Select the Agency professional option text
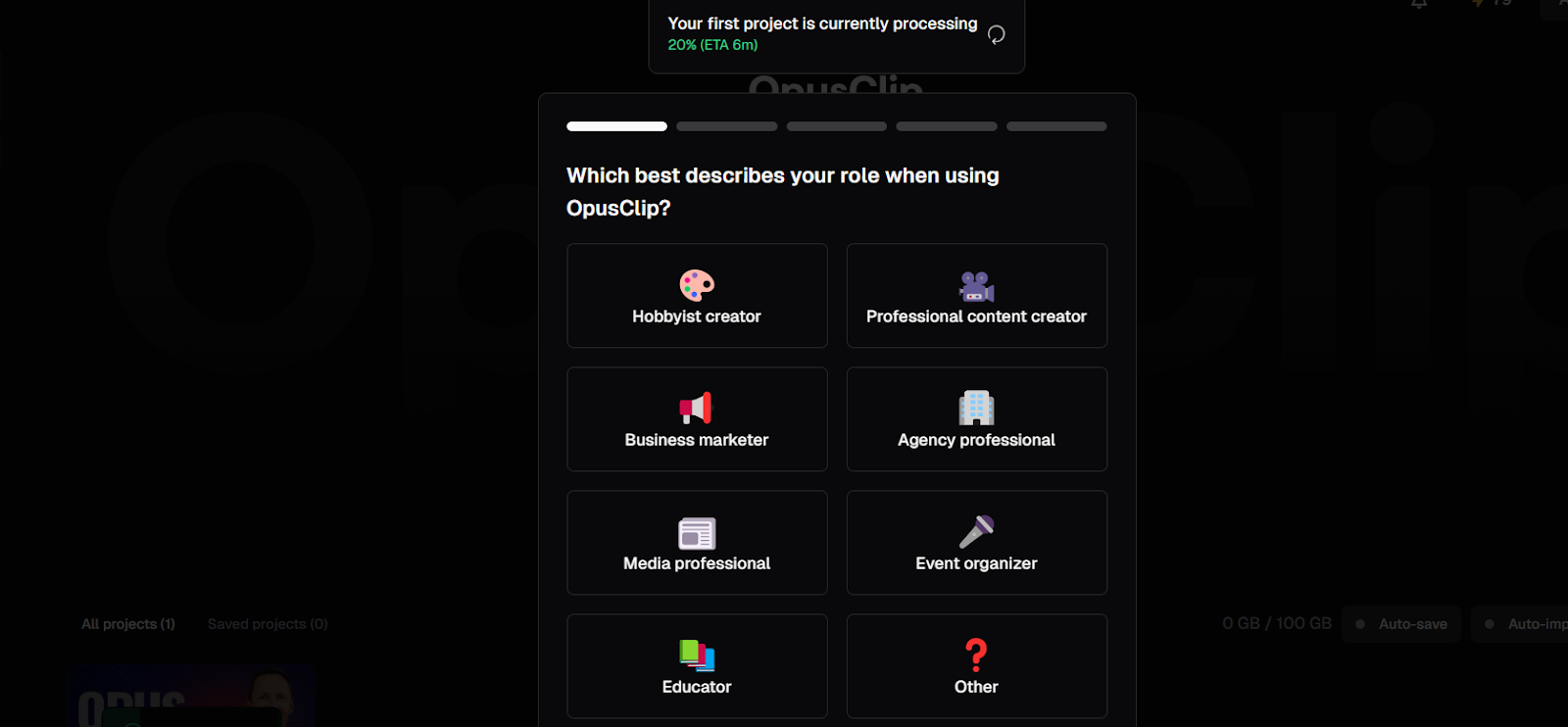Screen dimensions: 1568x727 click(976, 440)
